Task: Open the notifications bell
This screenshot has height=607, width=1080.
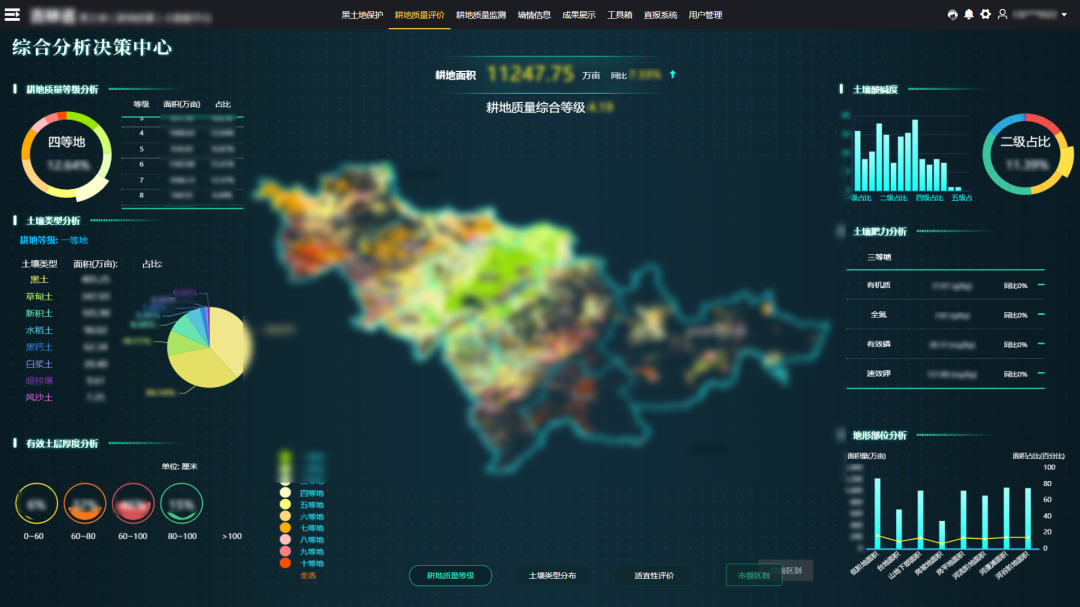Action: tap(969, 14)
